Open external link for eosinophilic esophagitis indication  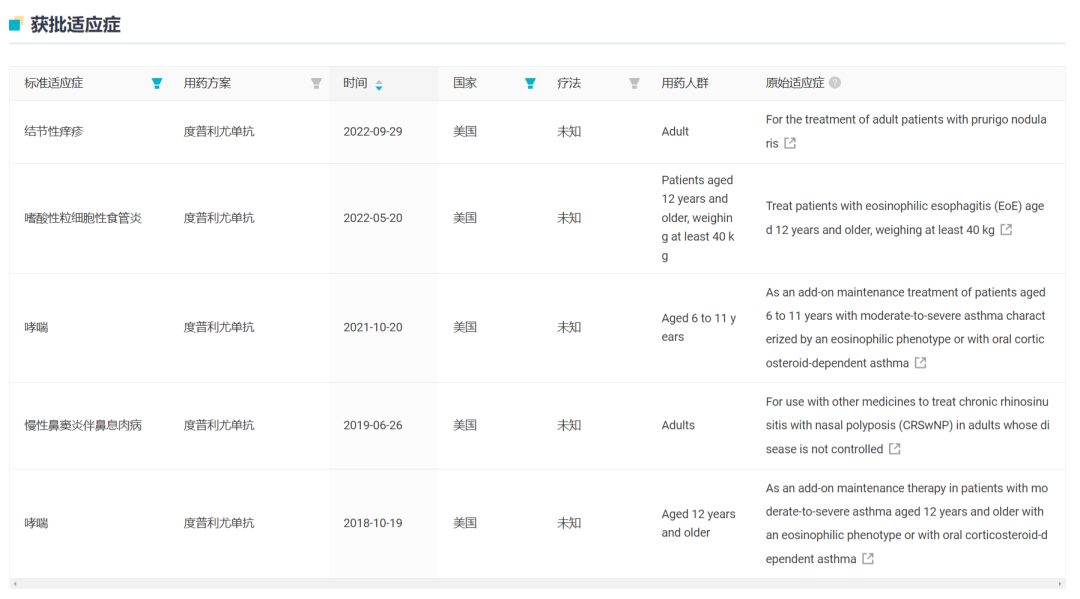tap(1006, 229)
